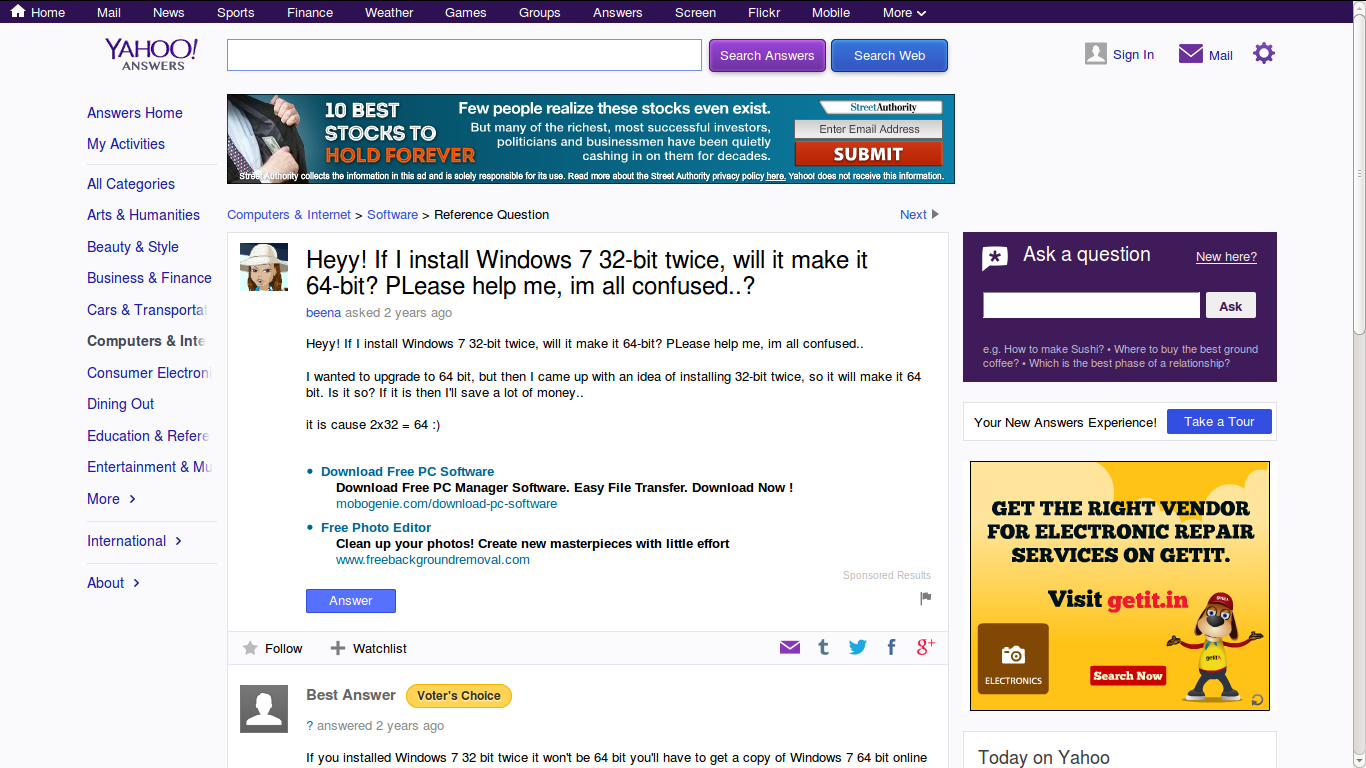Screen dimensions: 1366x768
Task: Click the Voter's Choice badge
Action: pos(459,696)
